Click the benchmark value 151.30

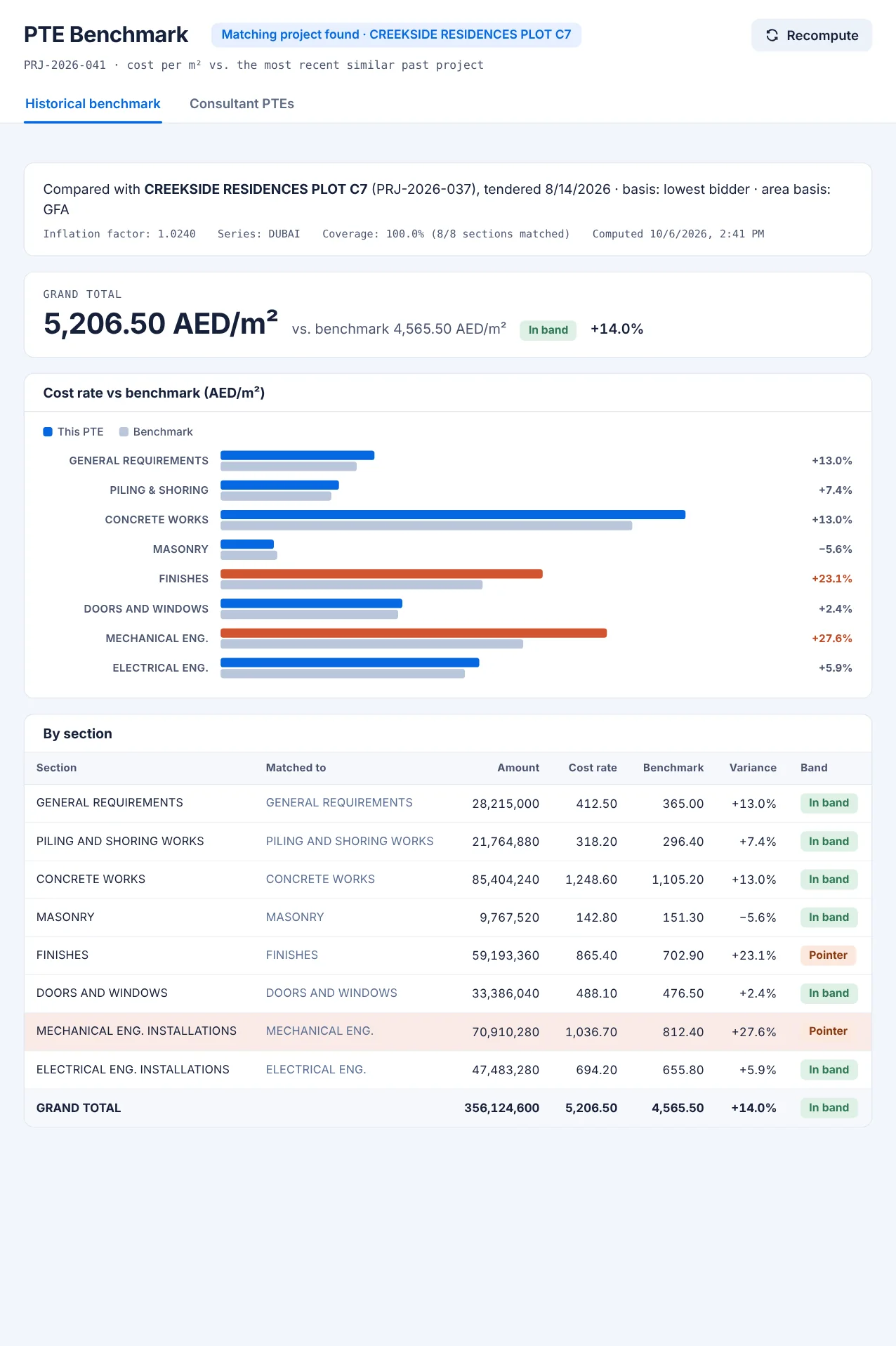pyautogui.click(x=683, y=917)
